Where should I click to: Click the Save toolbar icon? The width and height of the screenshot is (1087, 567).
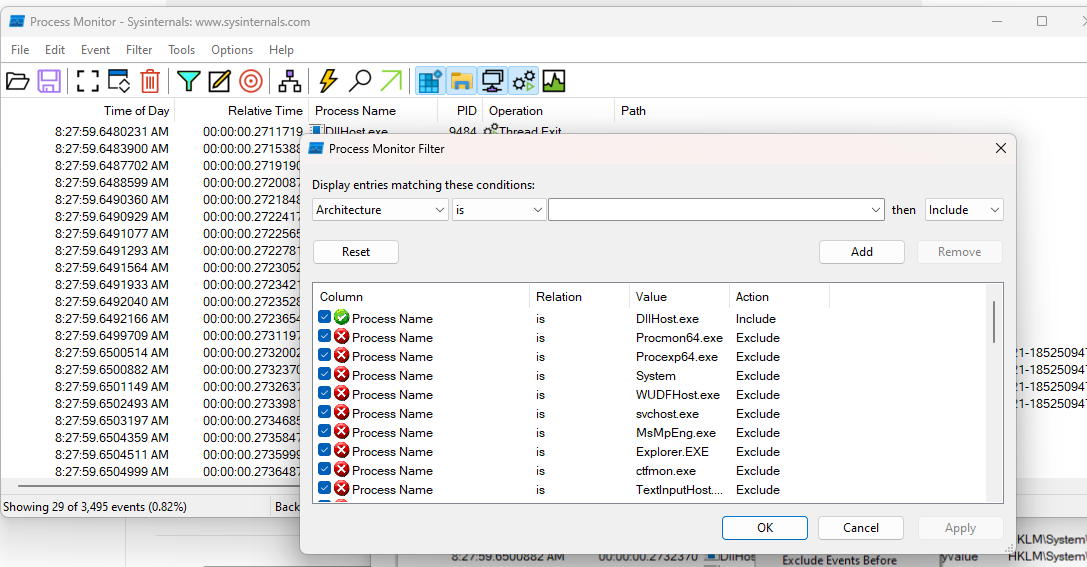pyautogui.click(x=49, y=81)
